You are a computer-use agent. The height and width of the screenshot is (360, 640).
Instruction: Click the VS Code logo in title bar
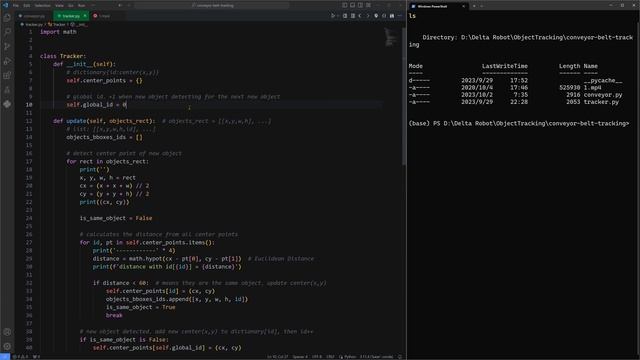pos(5,5)
